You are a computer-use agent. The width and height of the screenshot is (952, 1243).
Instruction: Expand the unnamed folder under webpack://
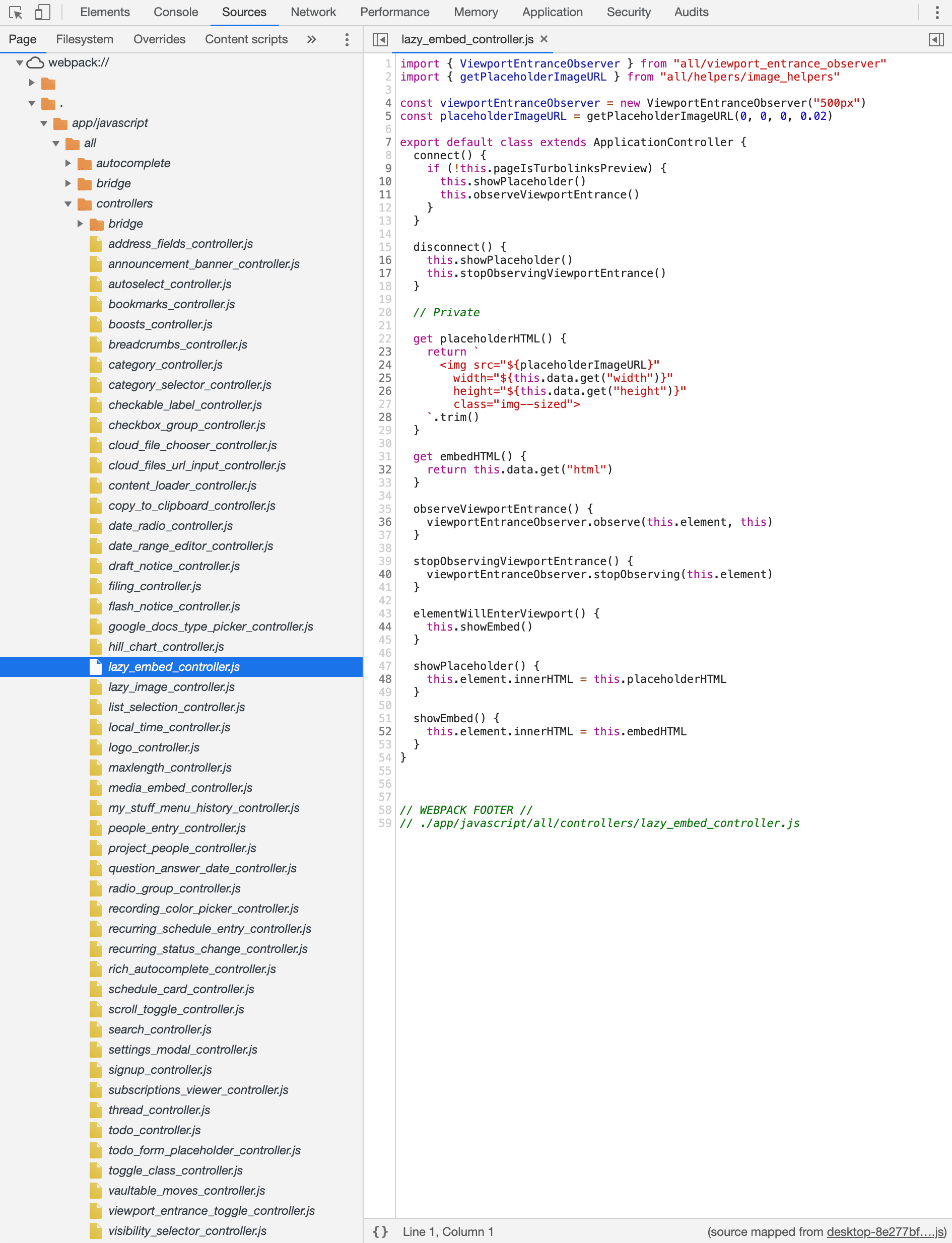(32, 83)
